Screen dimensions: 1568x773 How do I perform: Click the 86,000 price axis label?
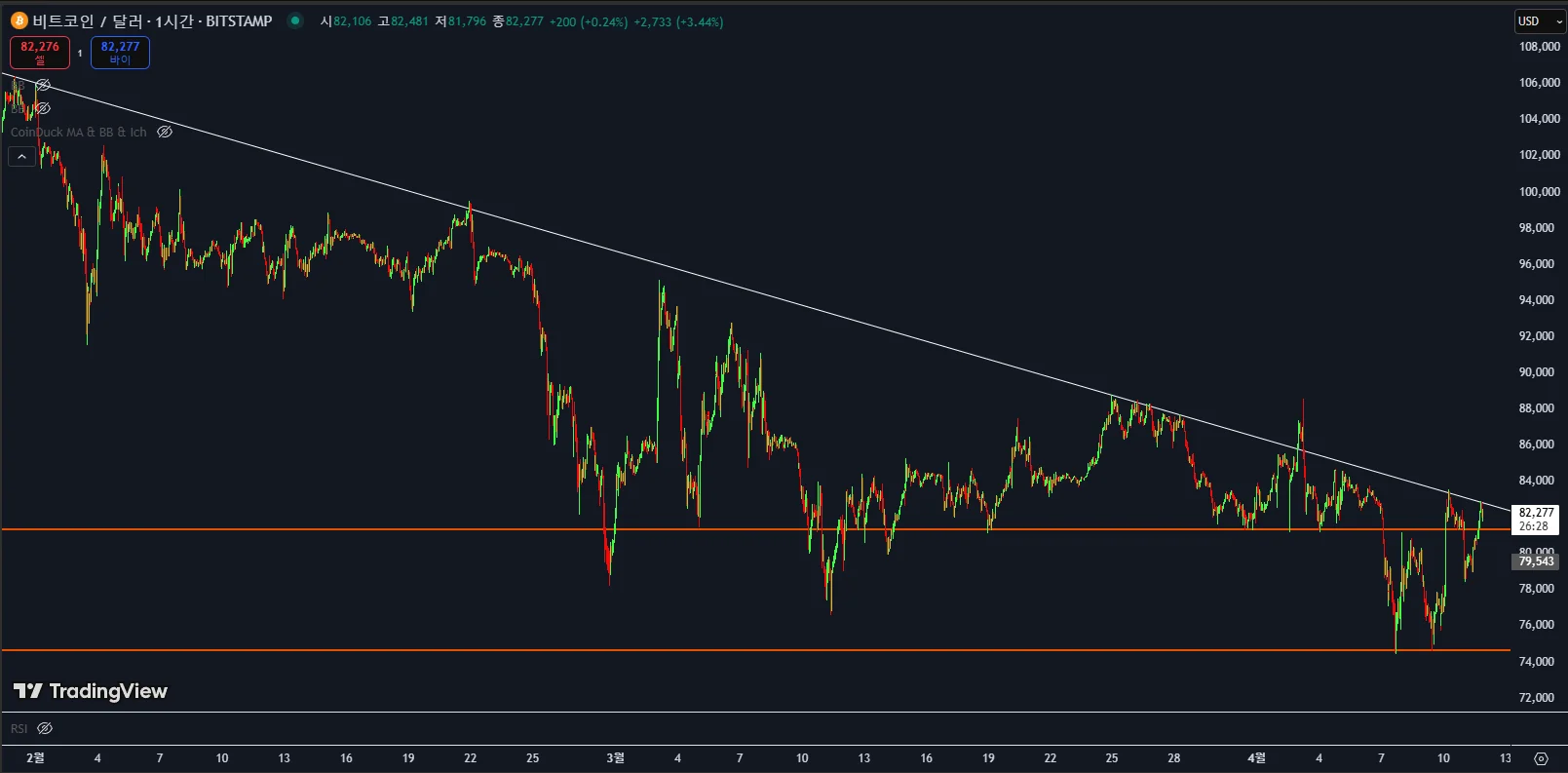pyautogui.click(x=1536, y=444)
